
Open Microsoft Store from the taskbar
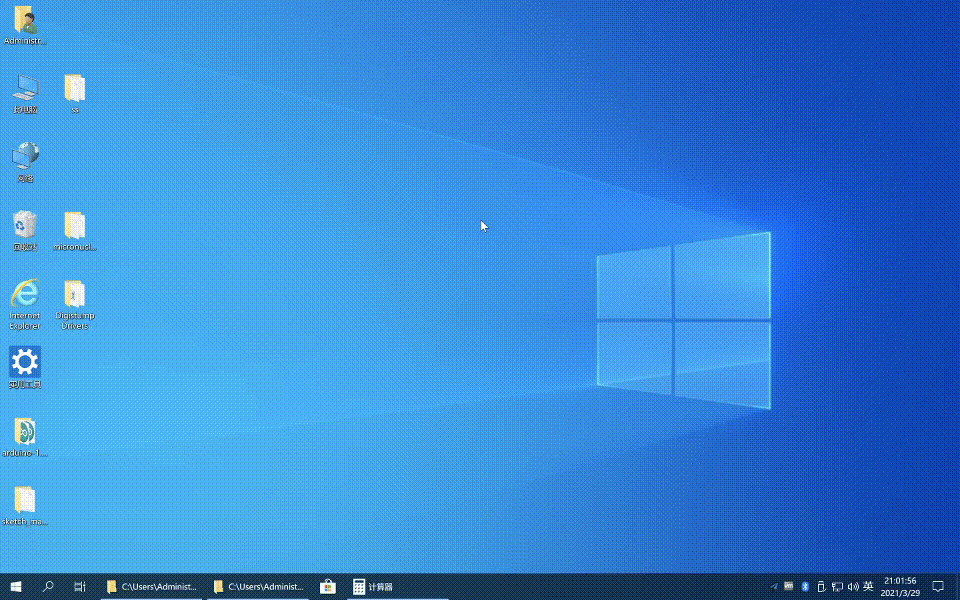(328, 587)
